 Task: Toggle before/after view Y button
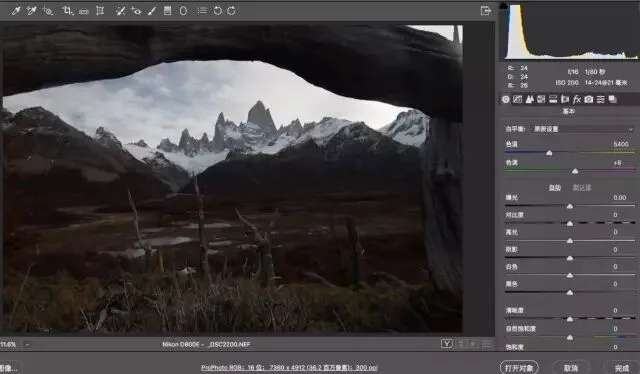point(447,344)
